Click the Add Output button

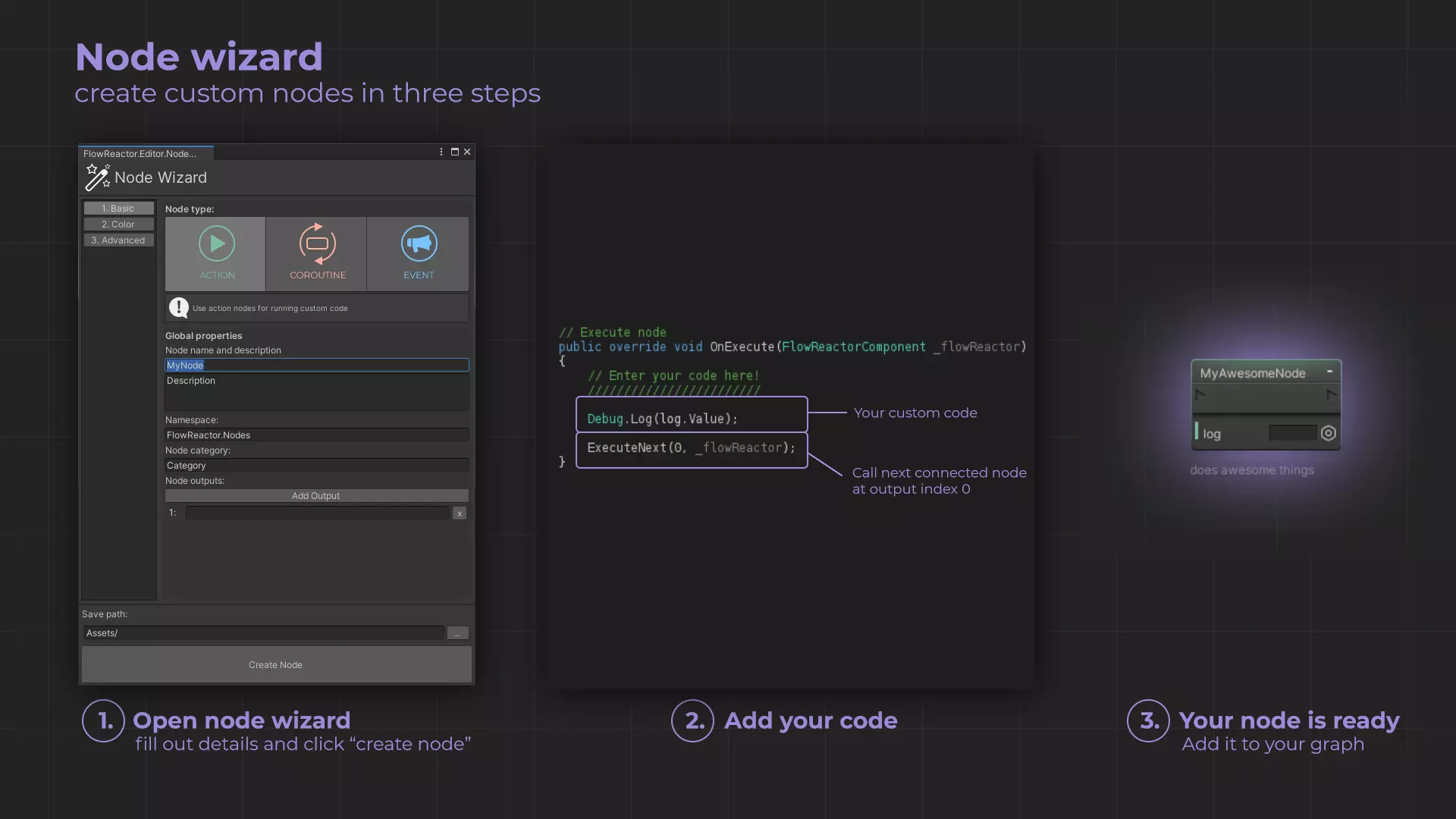[x=316, y=495]
